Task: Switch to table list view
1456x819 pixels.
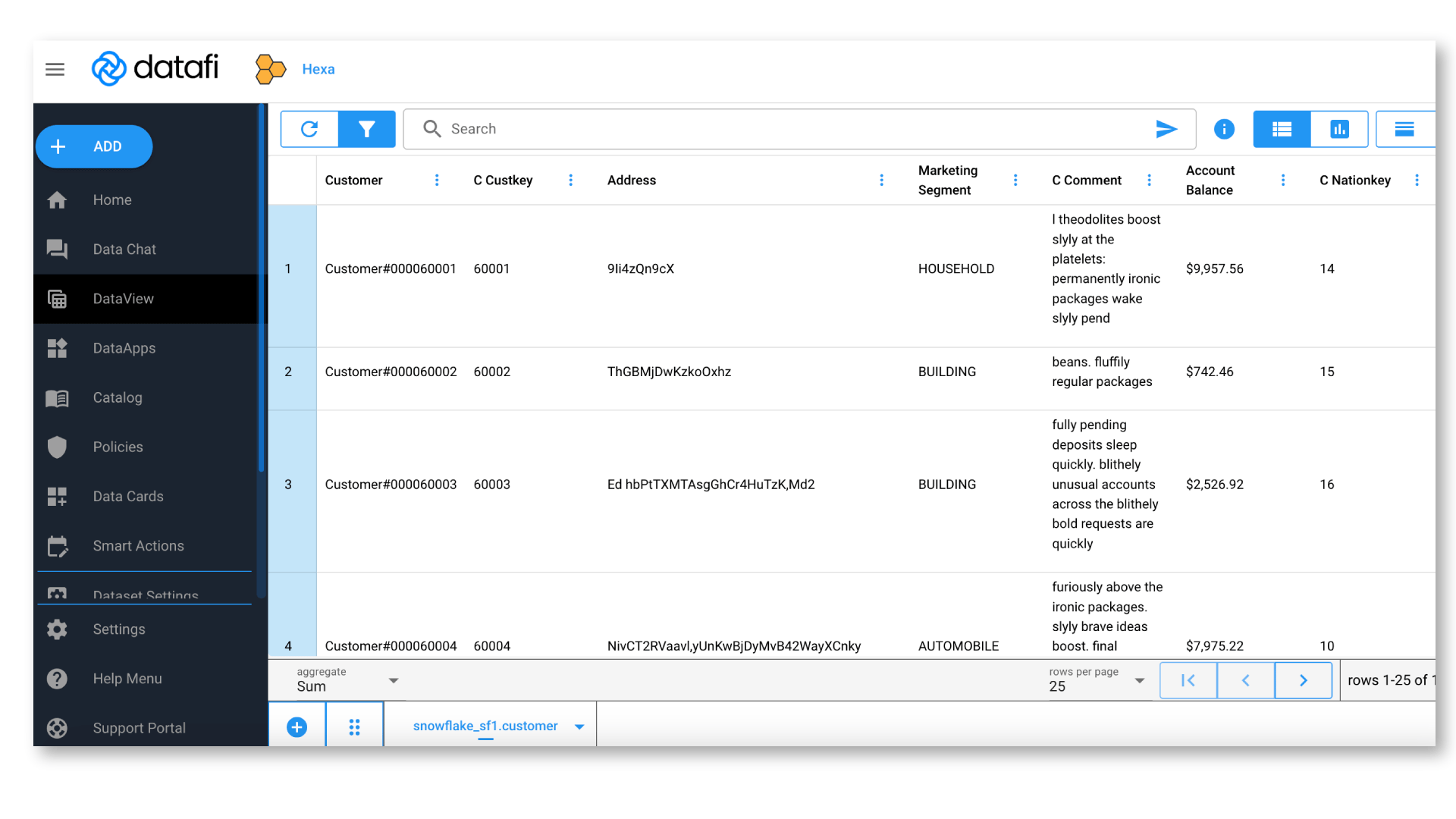Action: coord(1282,129)
